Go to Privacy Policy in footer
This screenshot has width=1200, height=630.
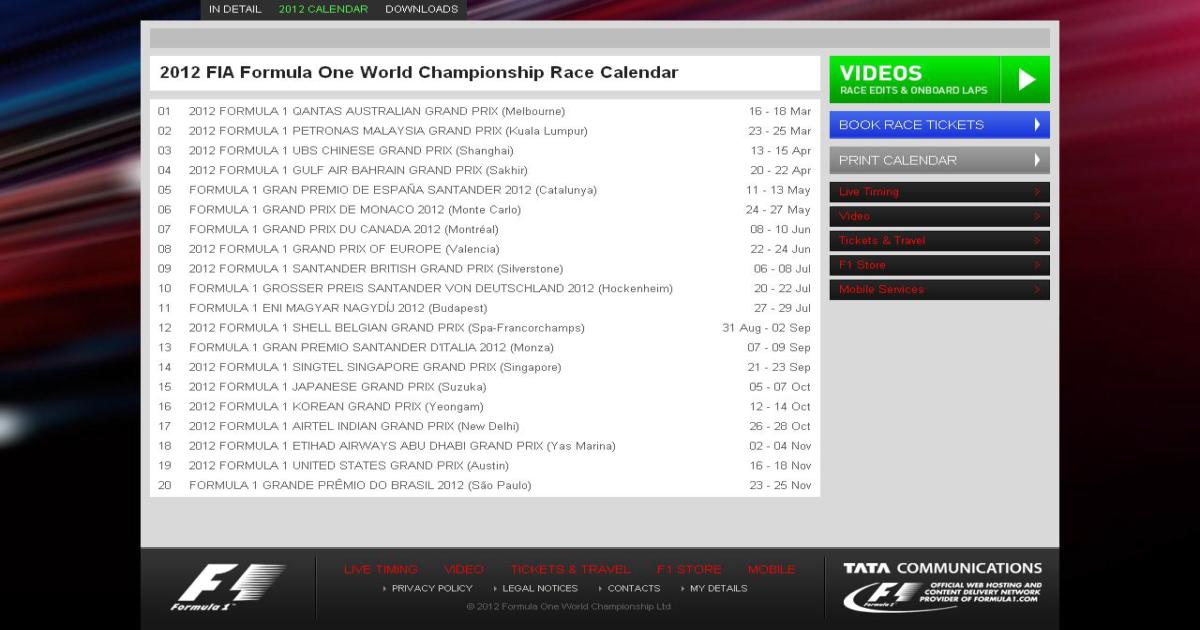tap(431, 589)
